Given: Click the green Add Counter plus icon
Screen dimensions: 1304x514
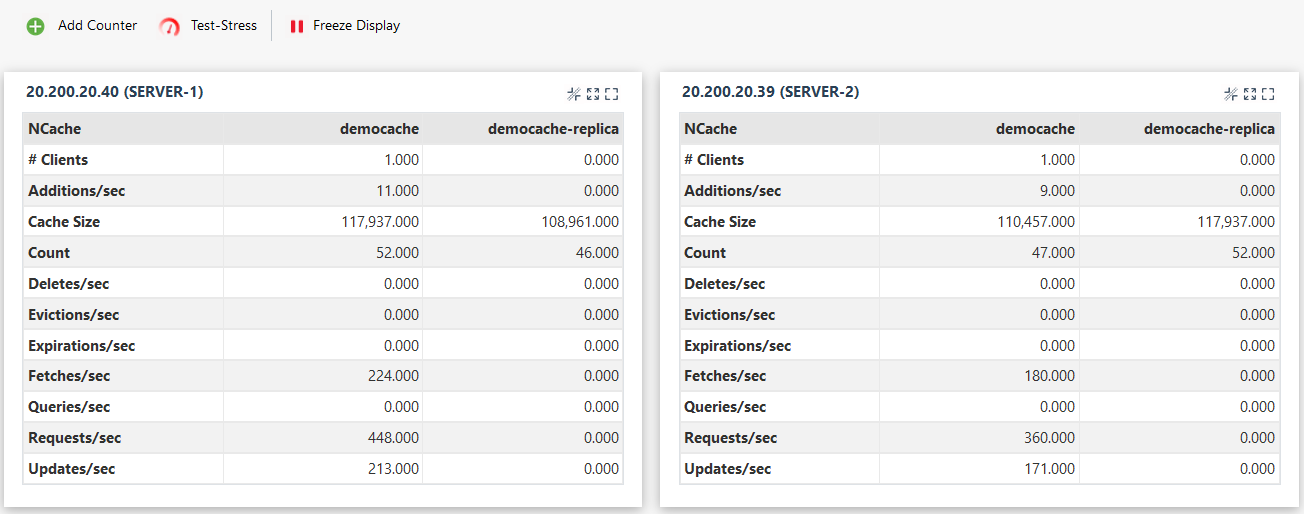Looking at the screenshot, I should click(35, 26).
